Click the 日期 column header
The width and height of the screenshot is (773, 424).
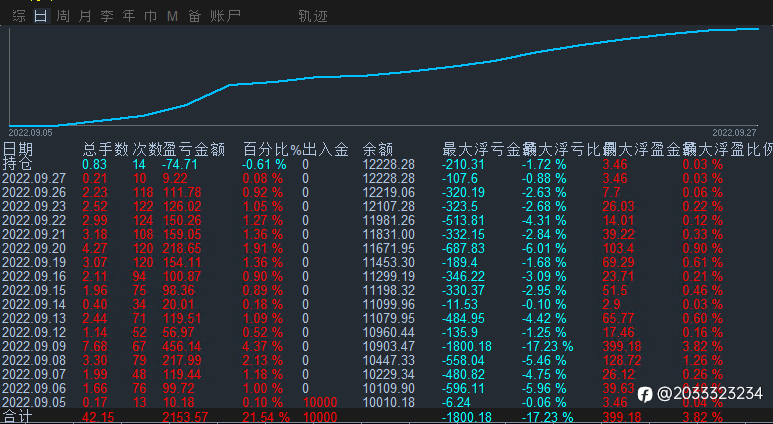(x=18, y=149)
